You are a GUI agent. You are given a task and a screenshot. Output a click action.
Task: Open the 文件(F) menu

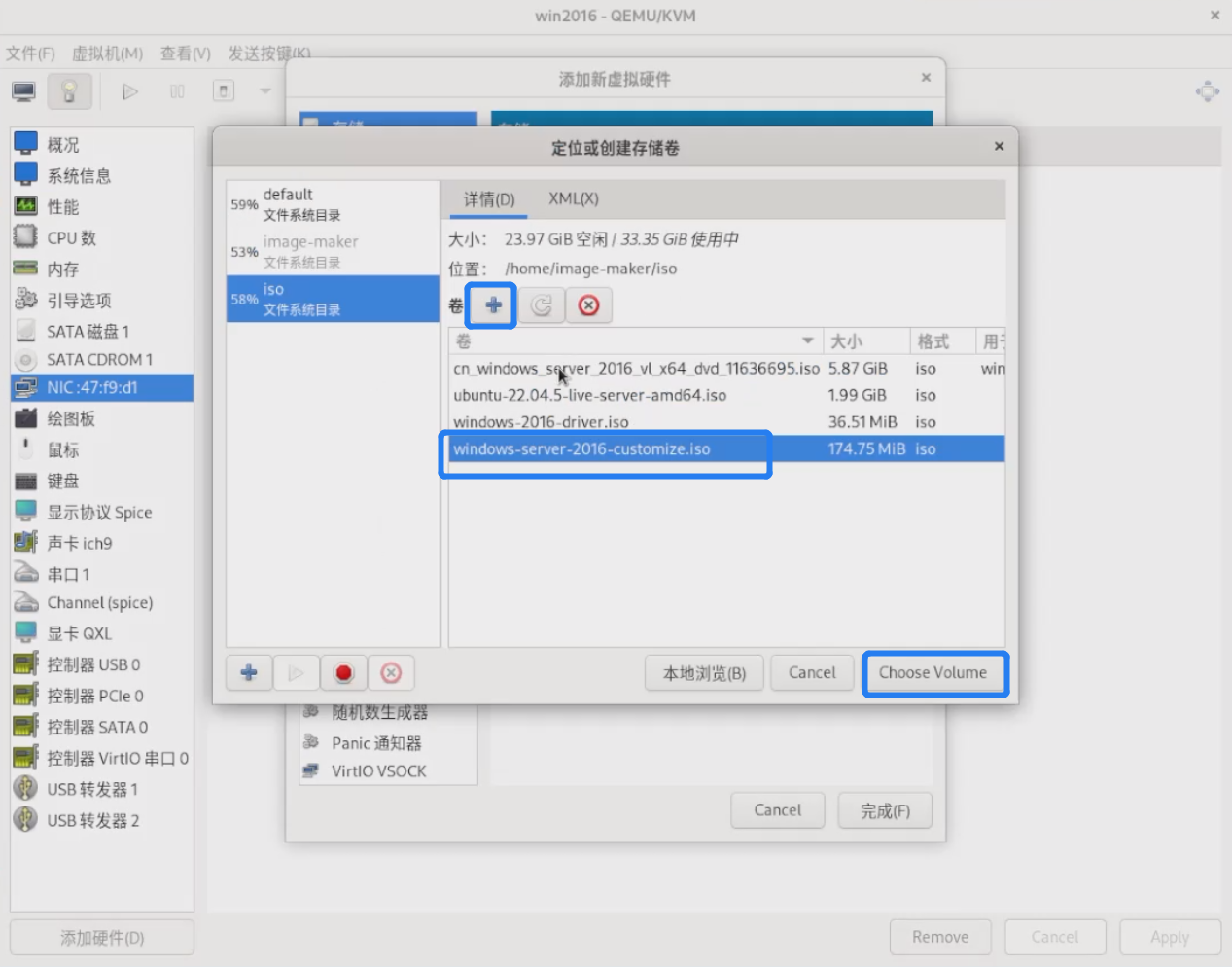pyautogui.click(x=30, y=54)
